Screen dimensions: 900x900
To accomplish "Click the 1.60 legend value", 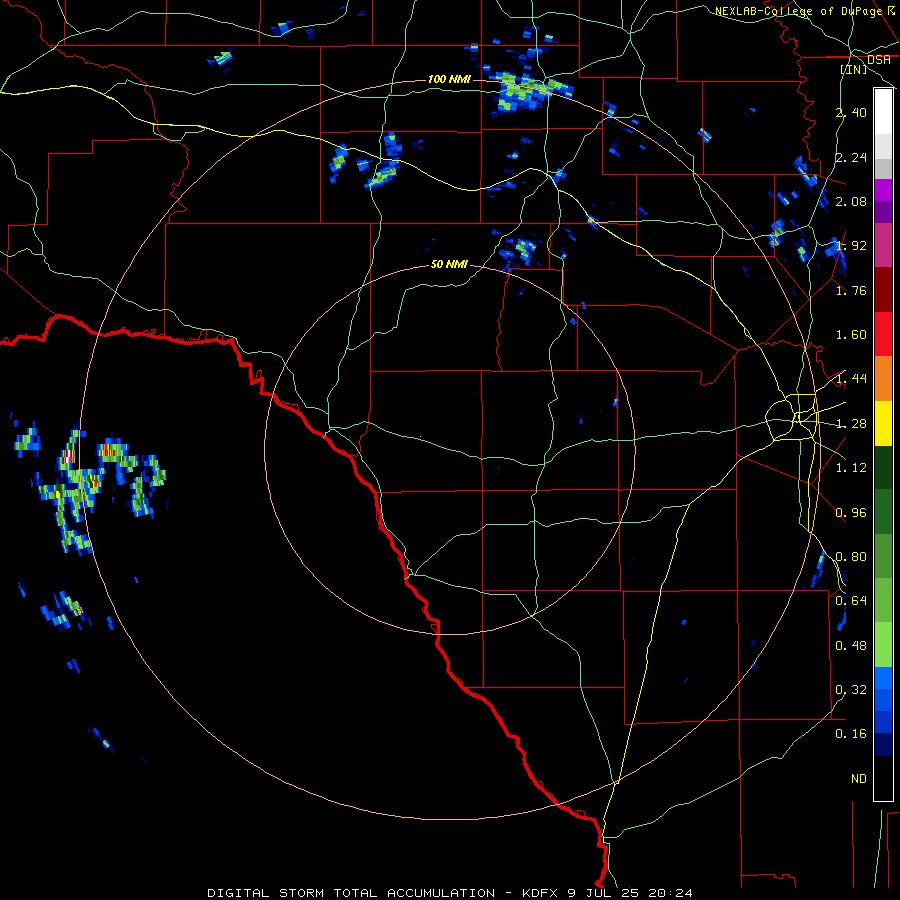I will coord(851,335).
